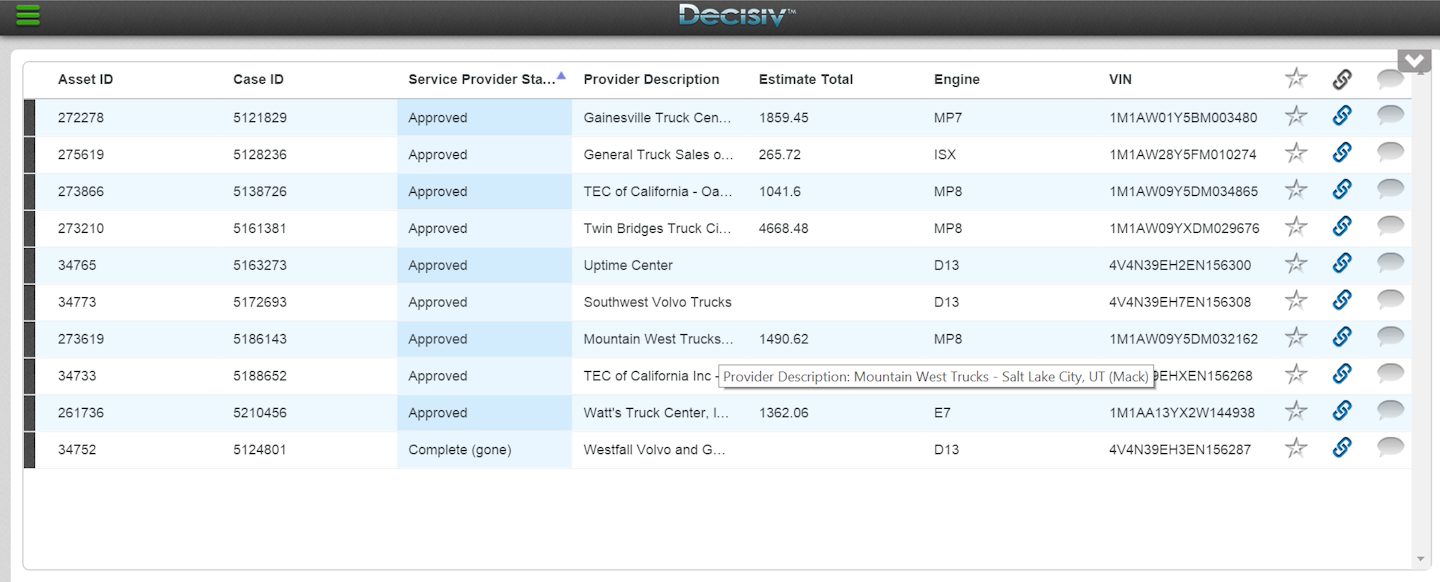Screen dimensions: 1440x582
Task: Sort by Service Provider Status column
Action: pyautogui.click(x=481, y=80)
